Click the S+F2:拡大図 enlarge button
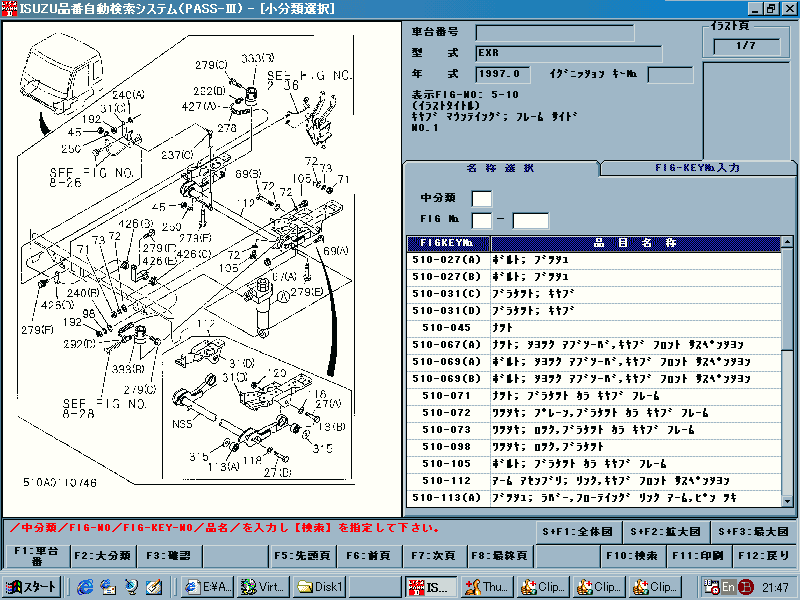This screenshot has height=600, width=800. 659,531
